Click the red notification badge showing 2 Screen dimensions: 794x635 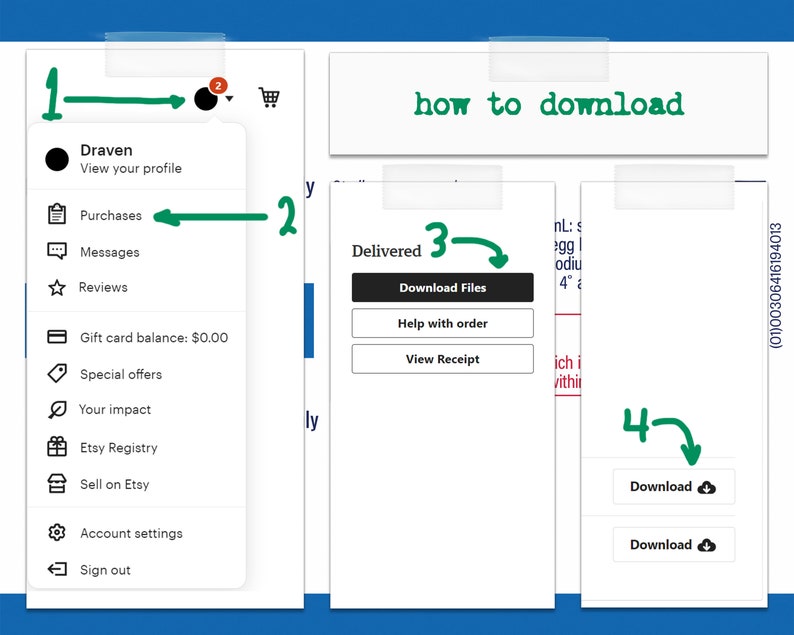[x=218, y=86]
